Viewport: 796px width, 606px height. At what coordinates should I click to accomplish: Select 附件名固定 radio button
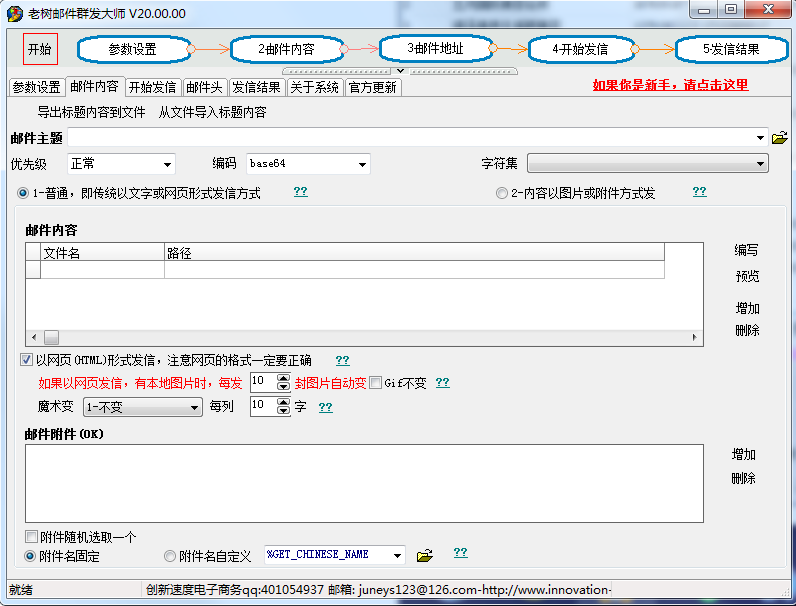pos(30,556)
